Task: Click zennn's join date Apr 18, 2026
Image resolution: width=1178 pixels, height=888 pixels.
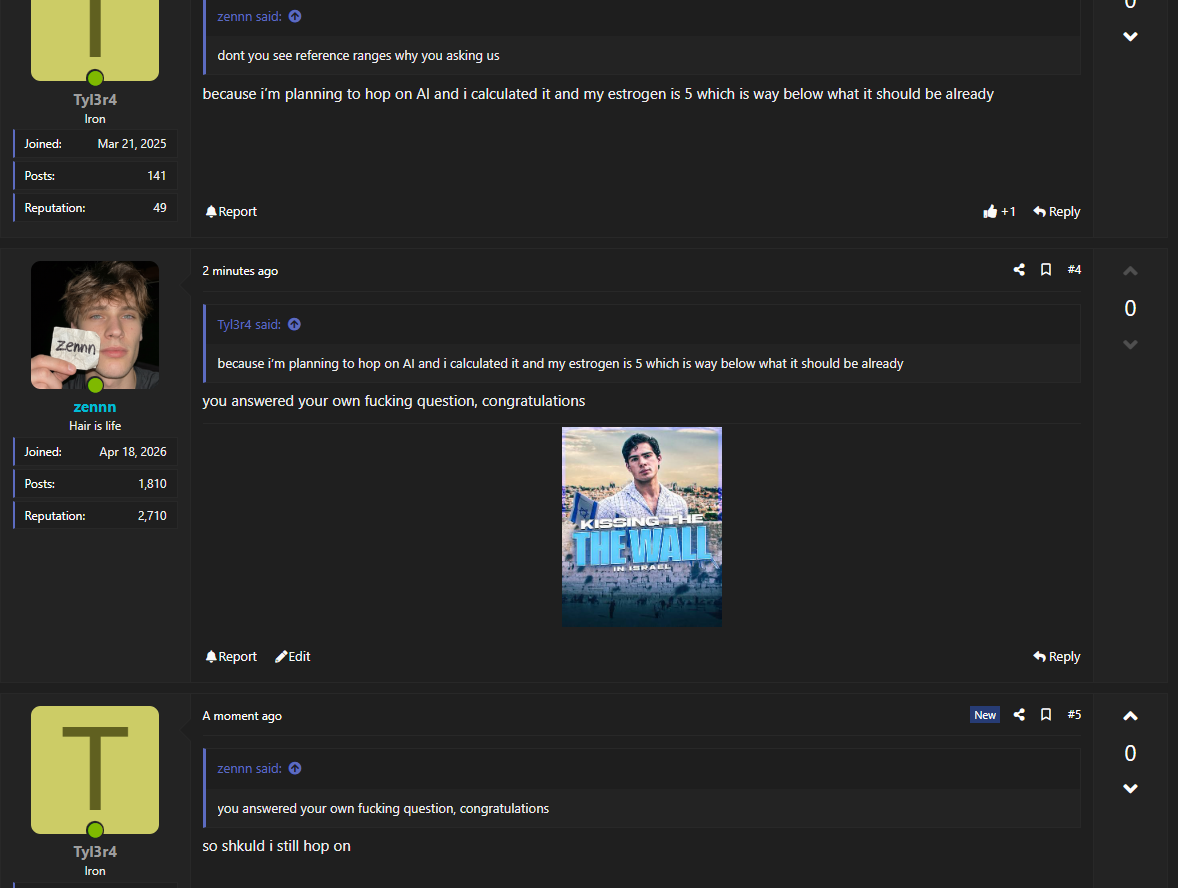Action: point(133,452)
